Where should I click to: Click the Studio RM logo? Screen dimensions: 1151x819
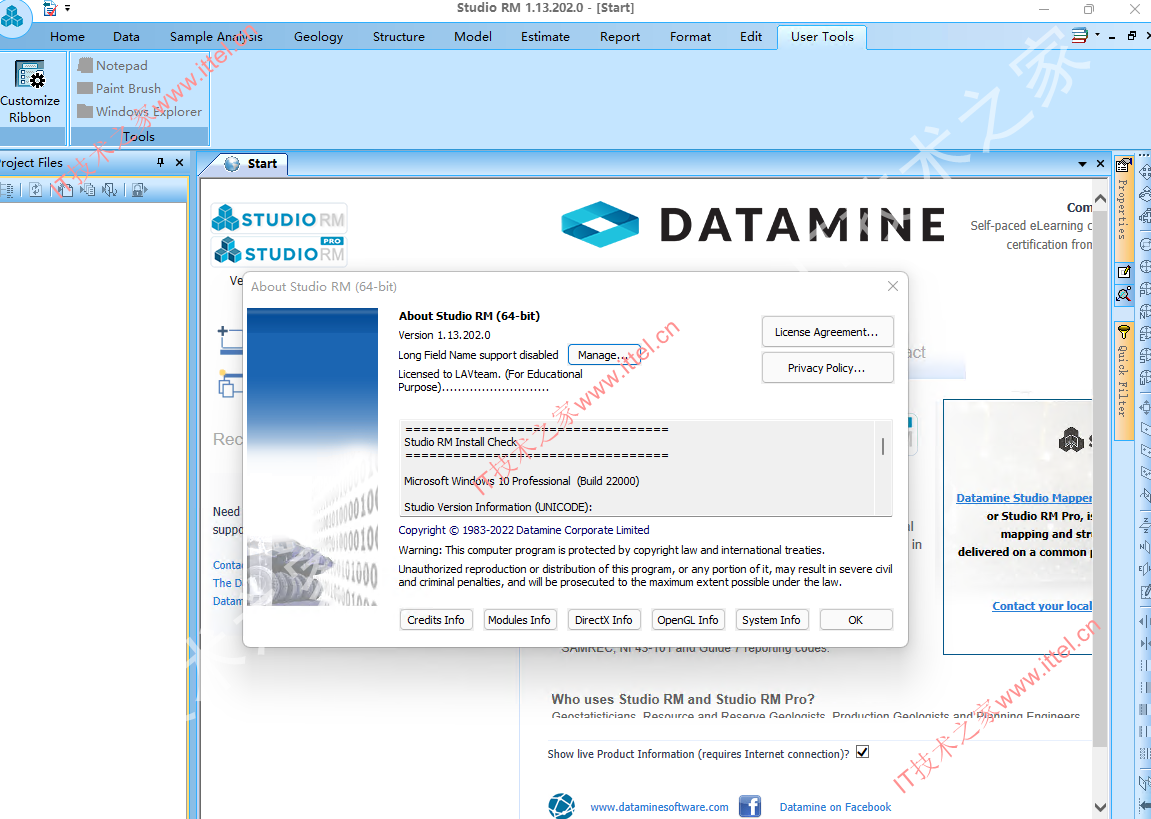tap(279, 218)
